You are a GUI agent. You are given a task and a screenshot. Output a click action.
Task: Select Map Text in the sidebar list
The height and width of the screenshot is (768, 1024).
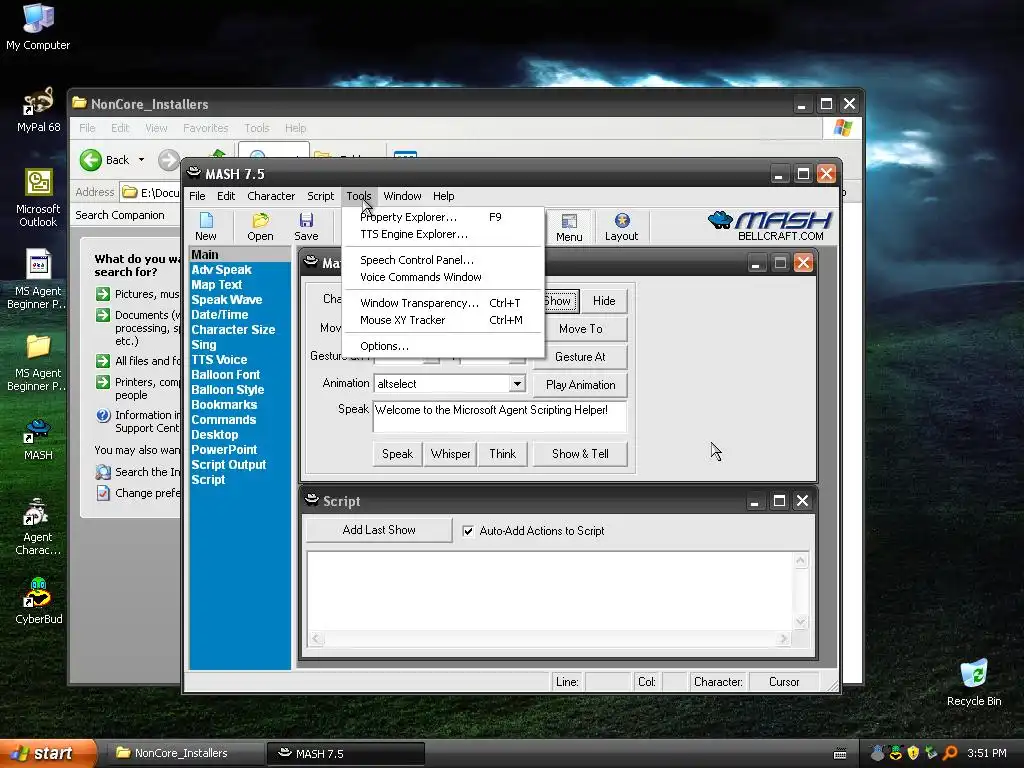pyautogui.click(x=216, y=285)
